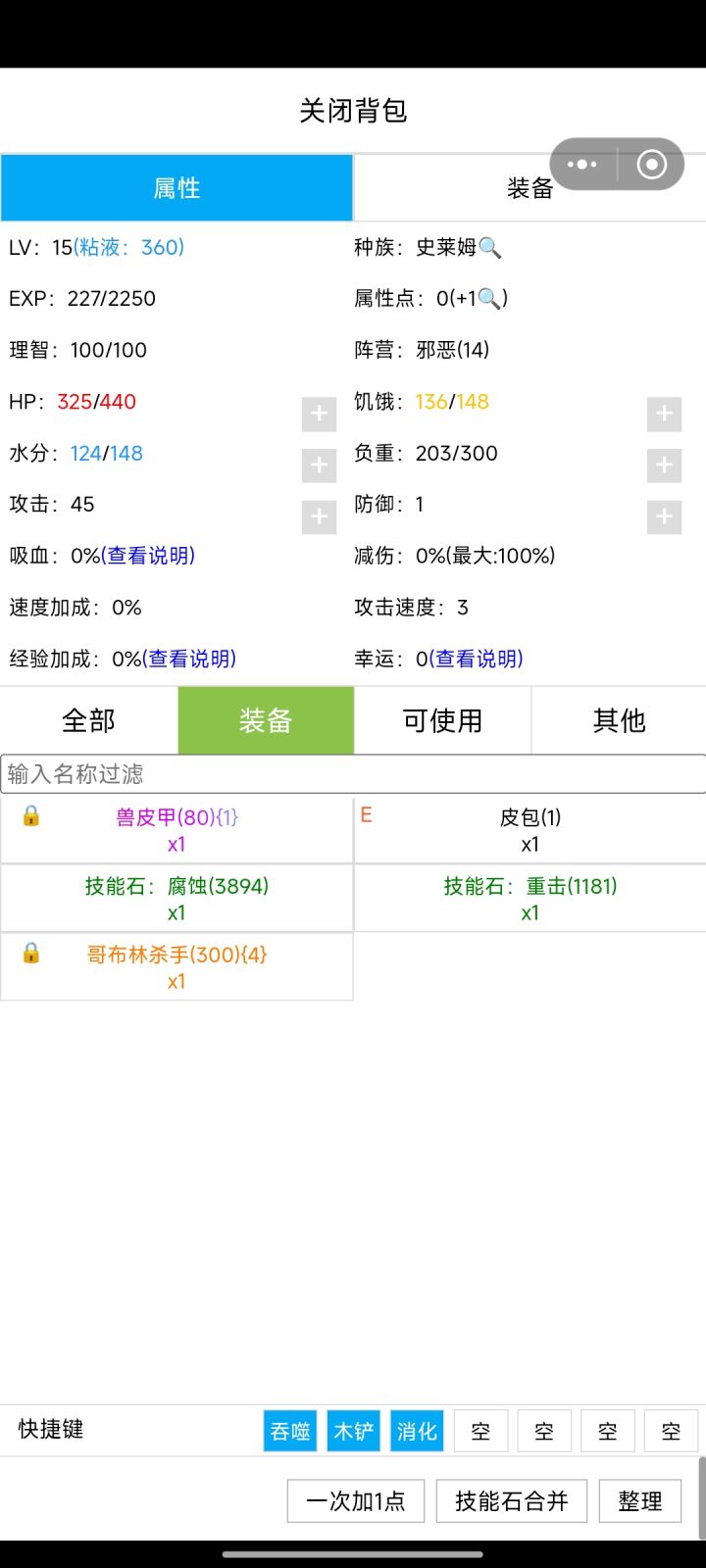Increase 水分 with its plus button
Screen dimensions: 706x1568
319,465
